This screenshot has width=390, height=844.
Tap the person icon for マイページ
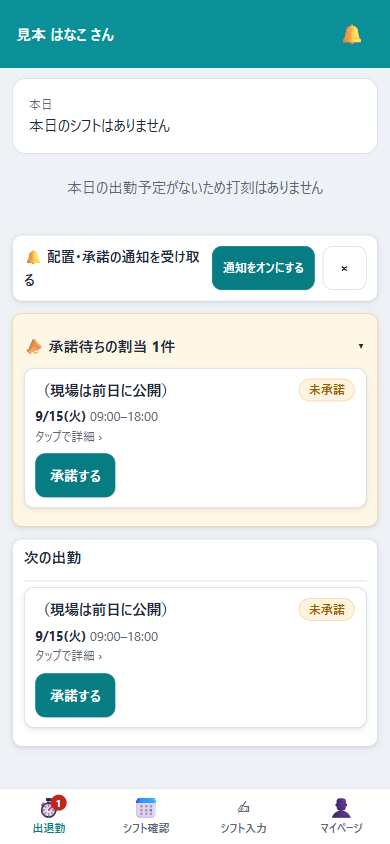[341, 808]
